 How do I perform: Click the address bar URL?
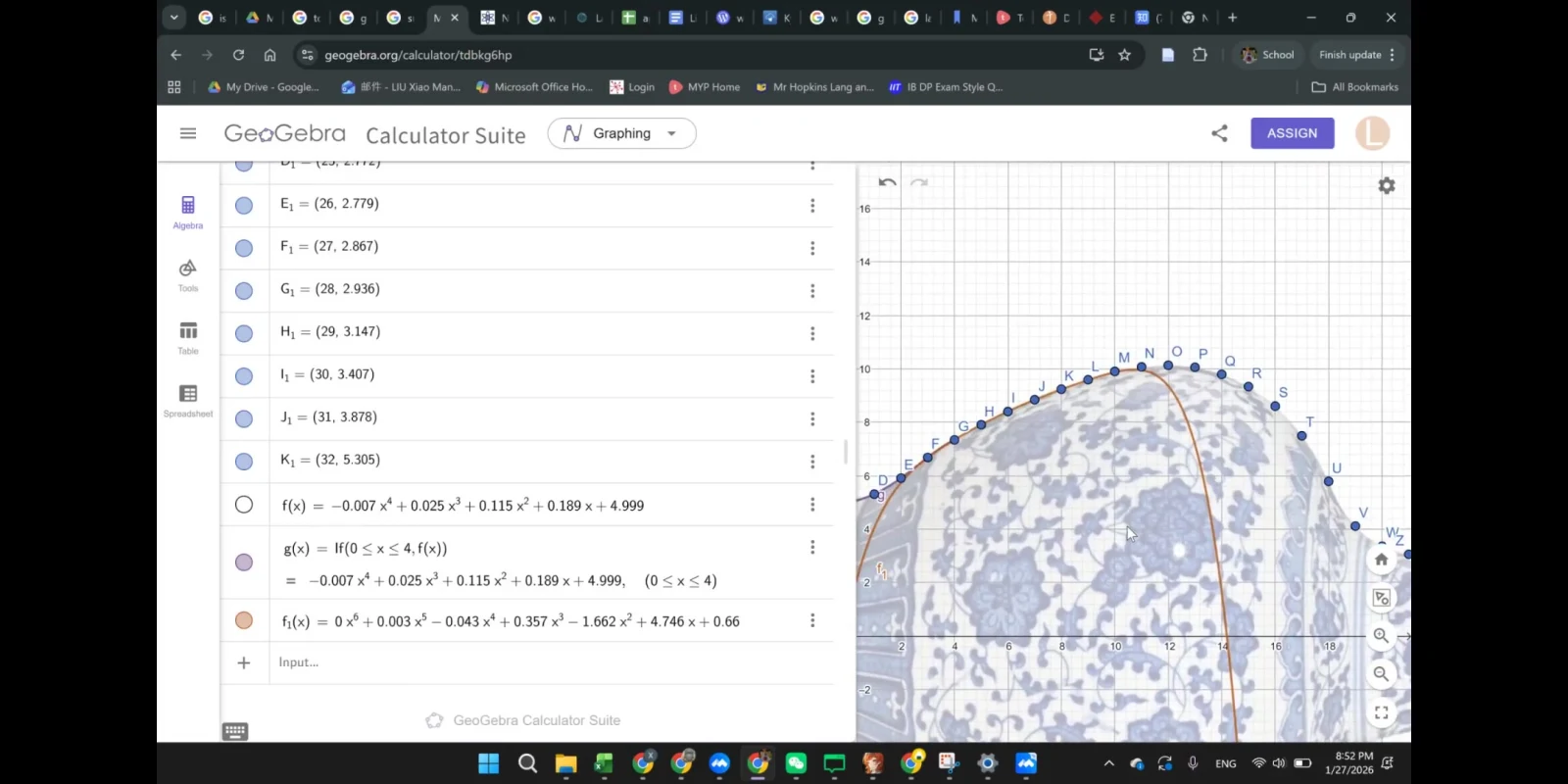coord(418,55)
